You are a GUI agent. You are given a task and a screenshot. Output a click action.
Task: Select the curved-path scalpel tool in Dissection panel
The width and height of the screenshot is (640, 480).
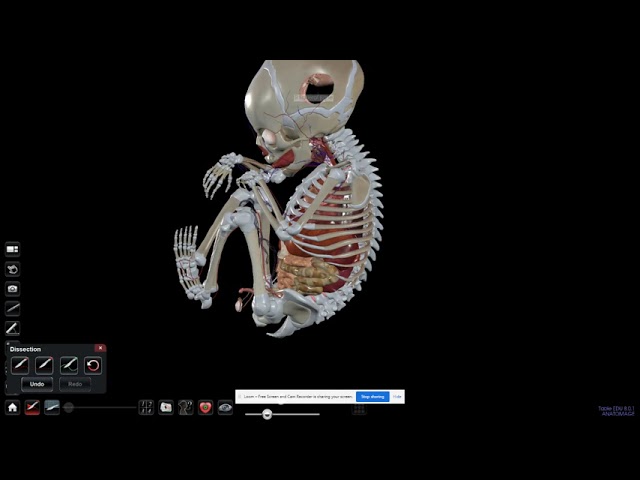[69, 365]
